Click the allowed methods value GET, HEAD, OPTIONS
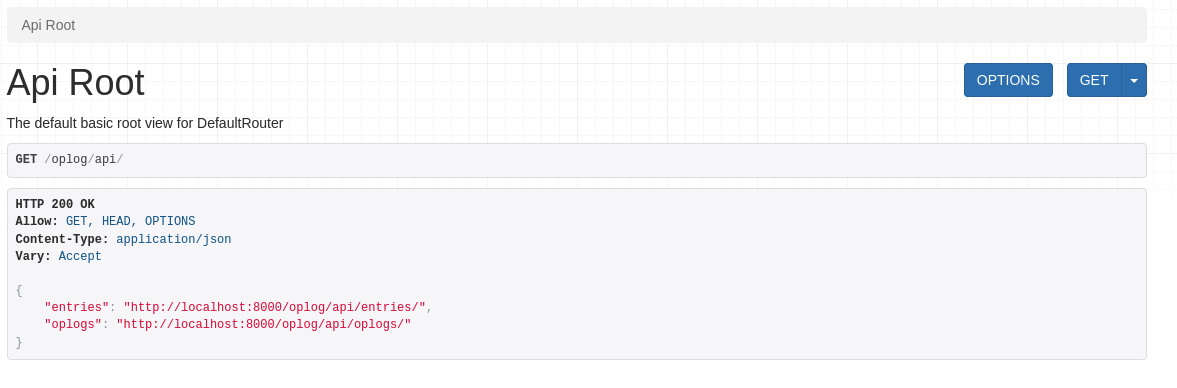This screenshot has height=388, width=1177. (131, 221)
